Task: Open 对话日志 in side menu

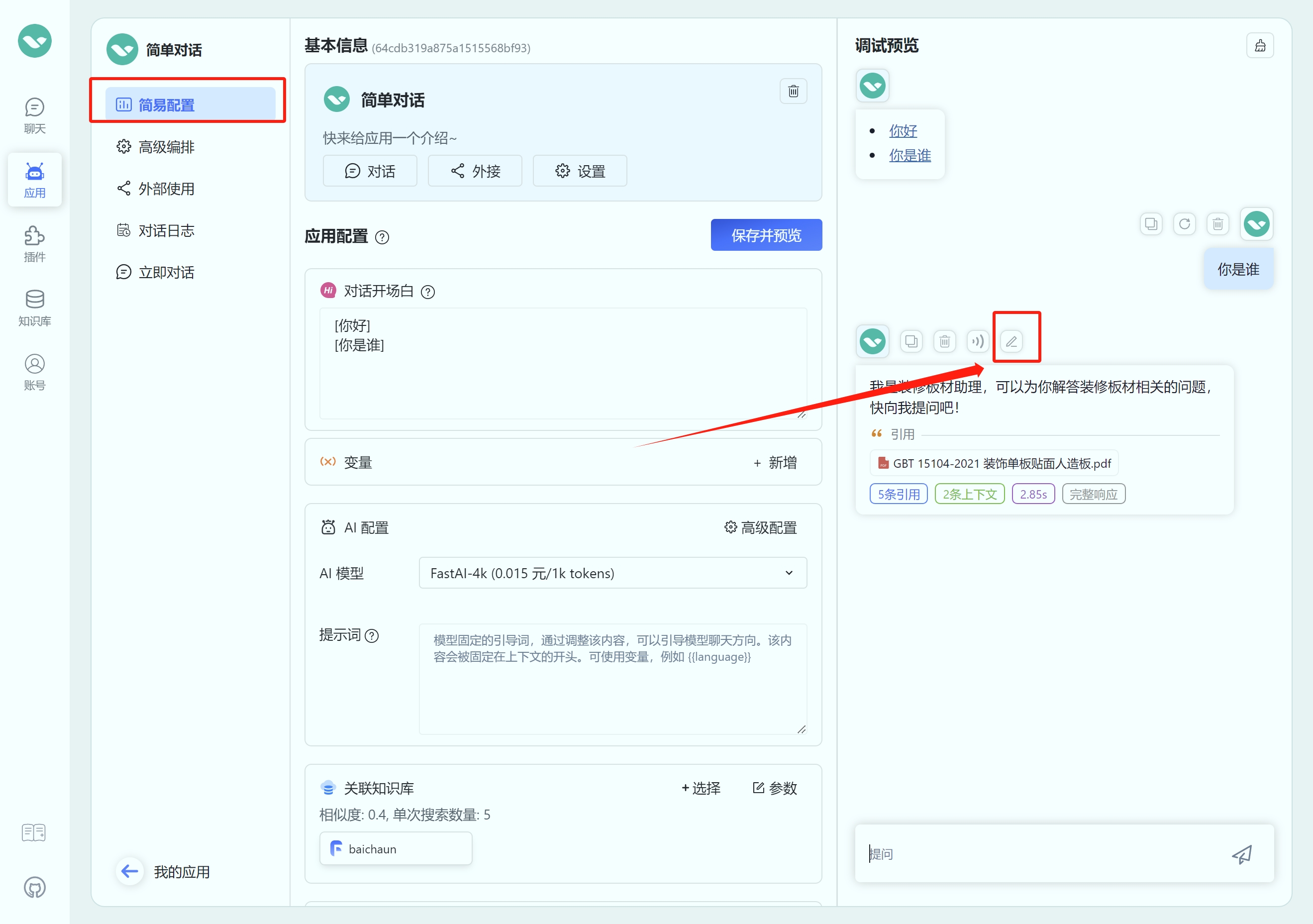Action: tap(166, 230)
